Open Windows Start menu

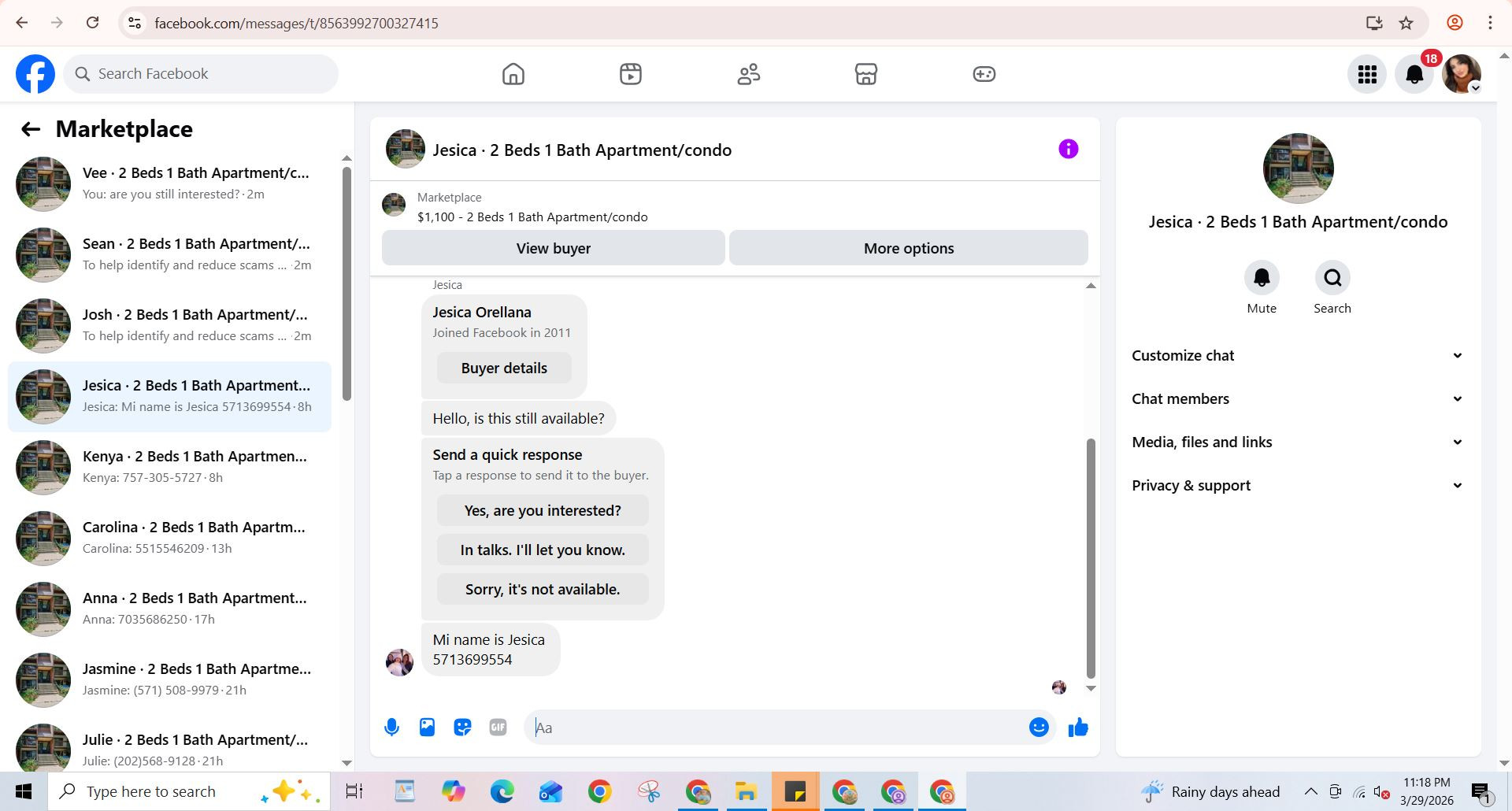tap(24, 791)
